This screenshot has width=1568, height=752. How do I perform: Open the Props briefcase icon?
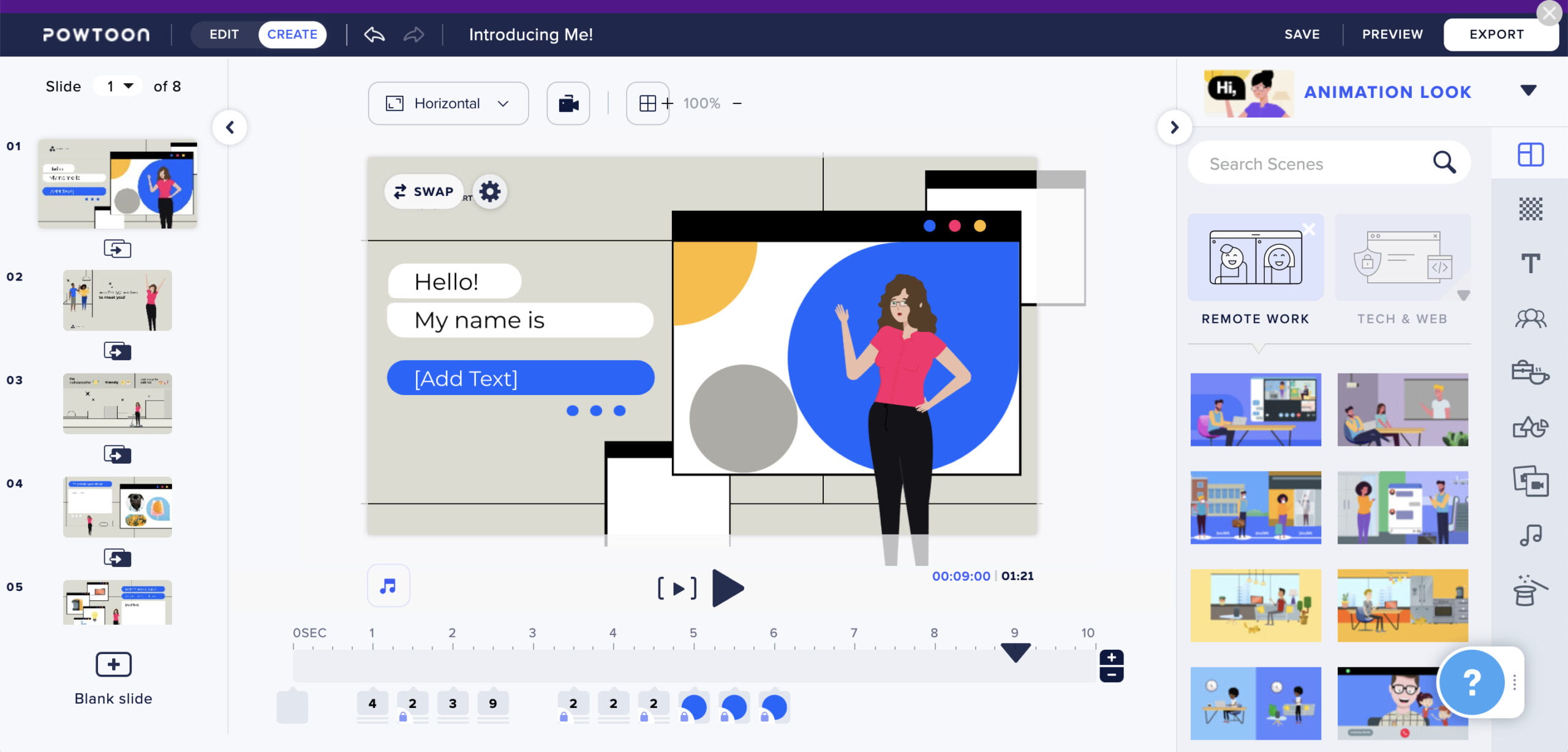(x=1530, y=372)
